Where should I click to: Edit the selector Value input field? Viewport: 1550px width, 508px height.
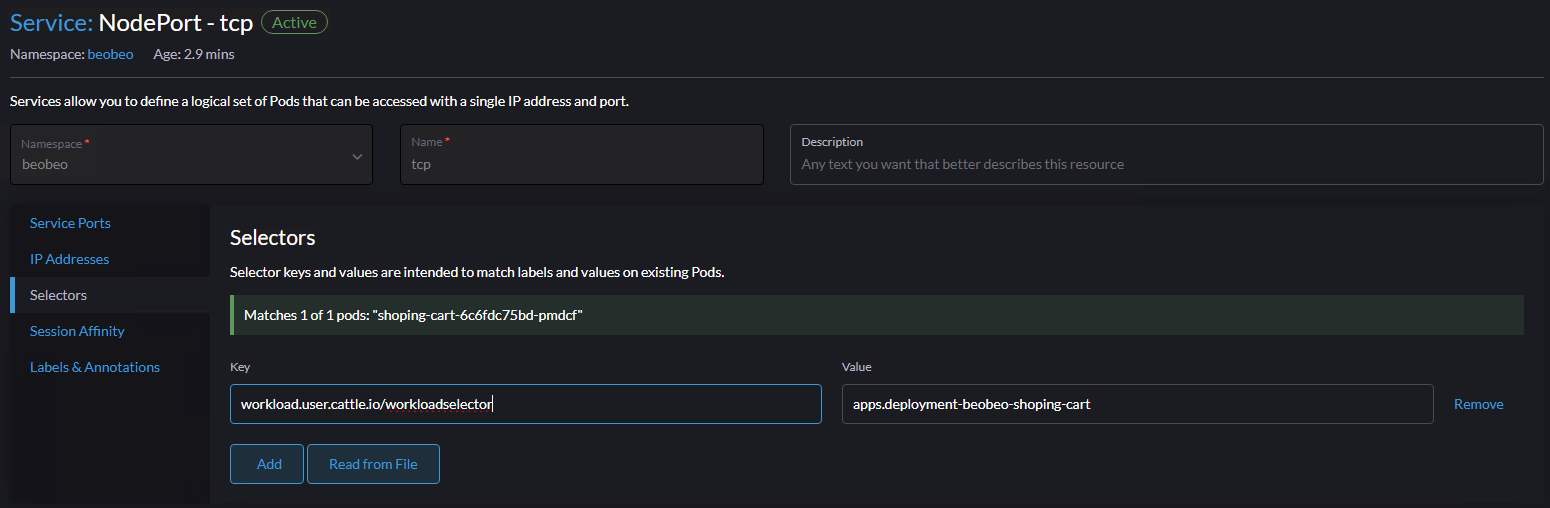click(1137, 404)
